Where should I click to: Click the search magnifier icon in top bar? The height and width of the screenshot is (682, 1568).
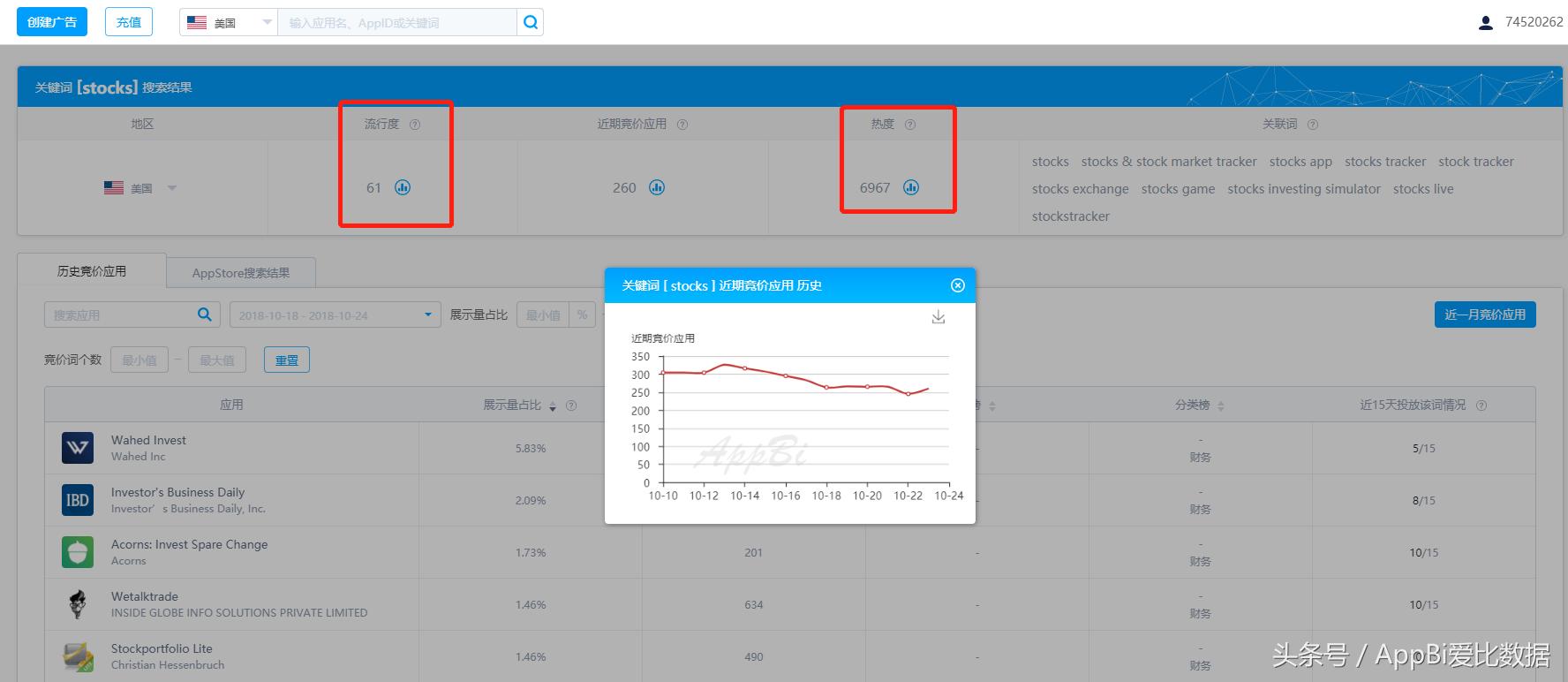(x=530, y=23)
